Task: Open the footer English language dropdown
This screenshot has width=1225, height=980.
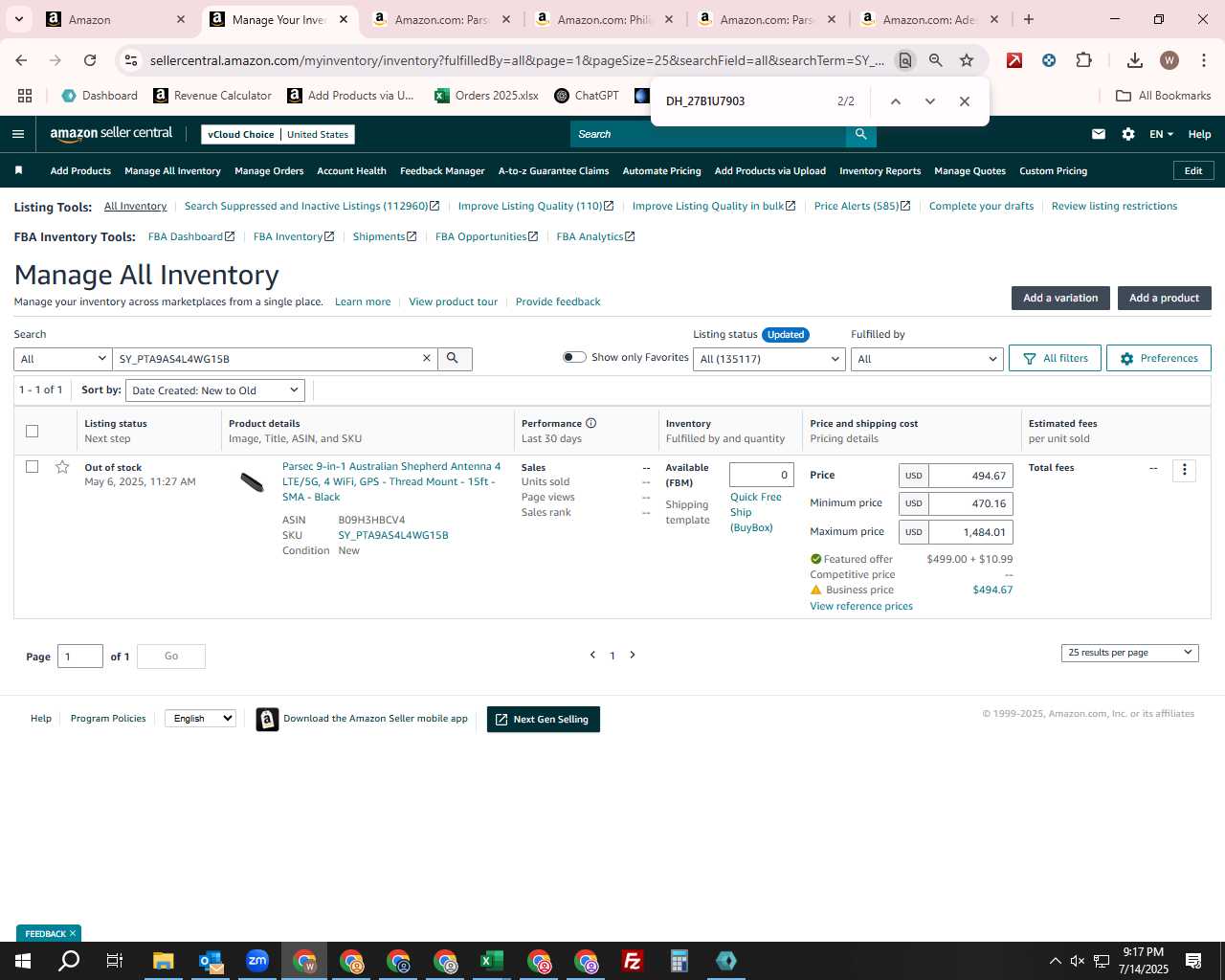Action: (200, 718)
